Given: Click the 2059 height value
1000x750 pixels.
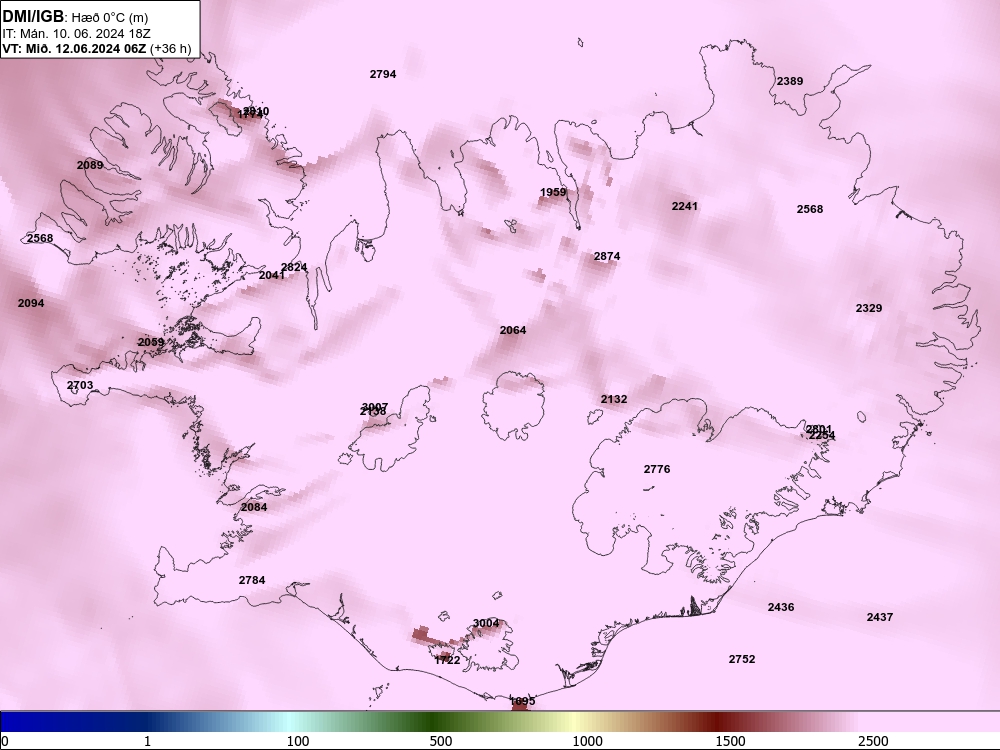Looking at the screenshot, I should (x=151, y=342).
